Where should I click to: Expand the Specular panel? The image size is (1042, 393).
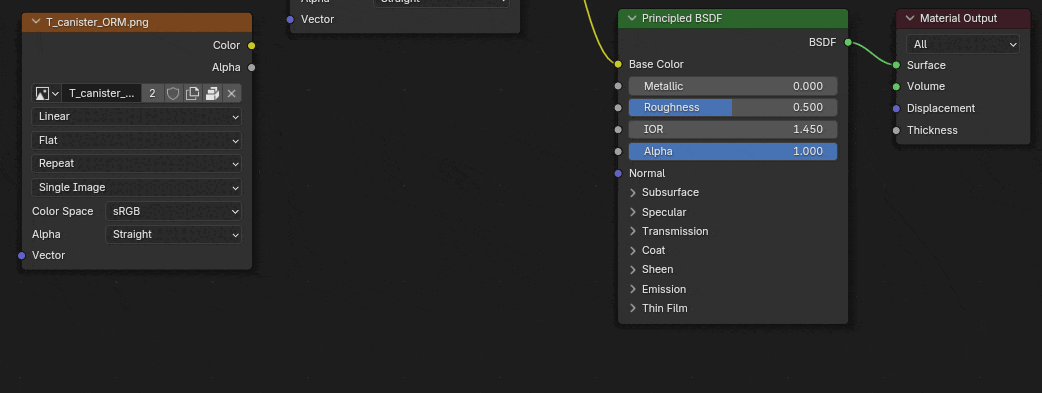(x=633, y=212)
